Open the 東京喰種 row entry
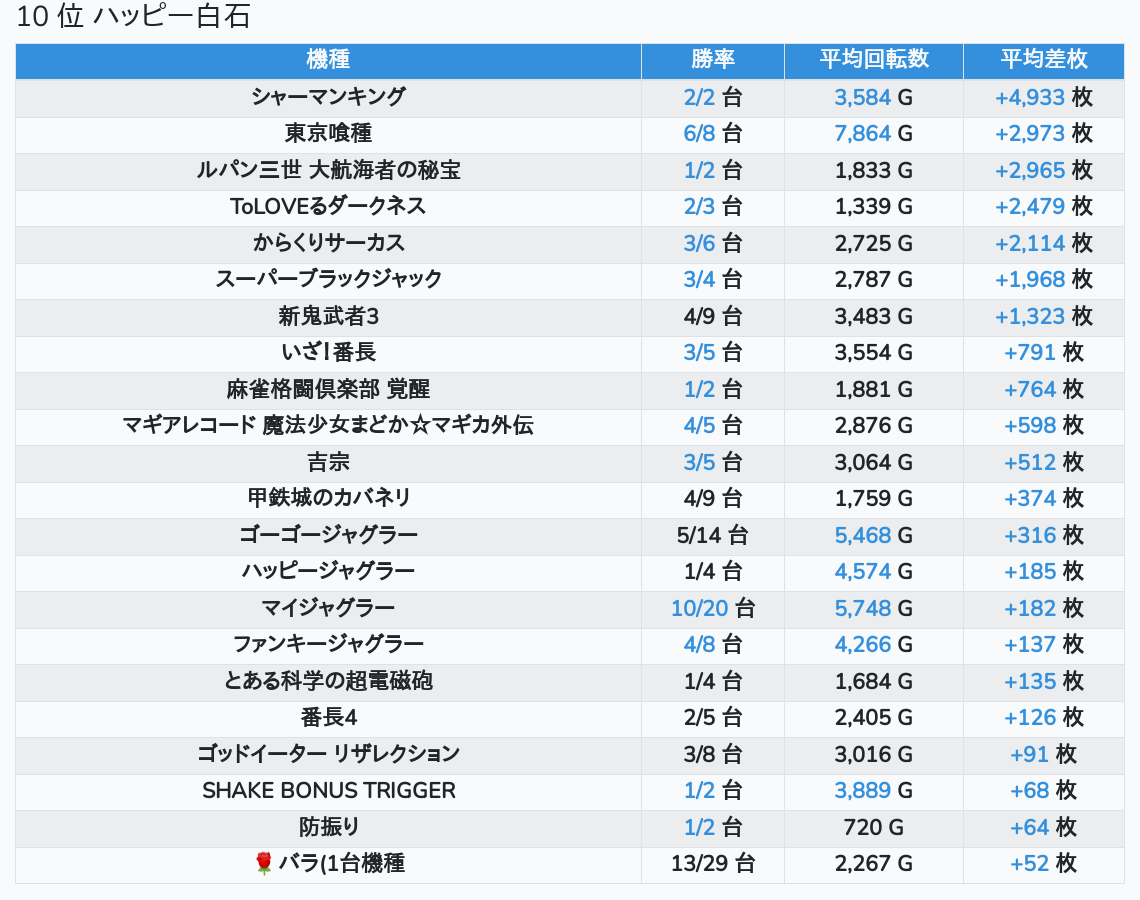The width and height of the screenshot is (1140, 900). point(328,133)
